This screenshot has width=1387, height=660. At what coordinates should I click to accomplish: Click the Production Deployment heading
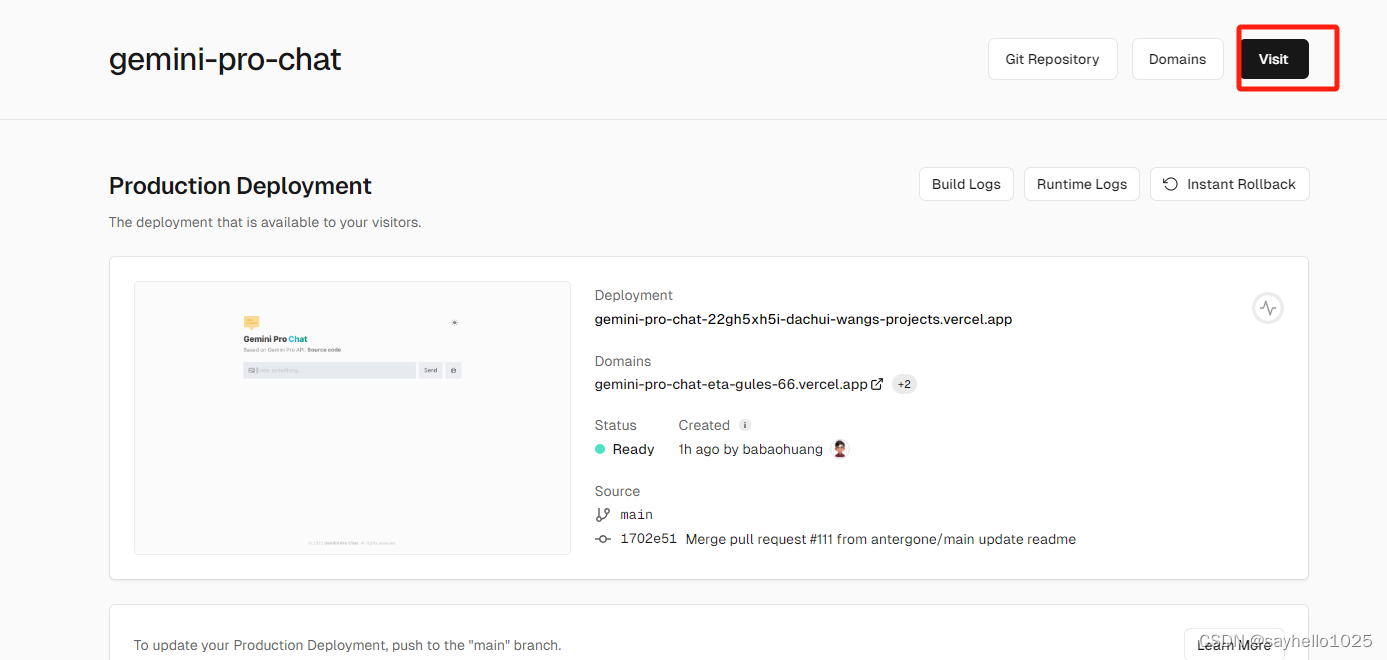tap(240, 186)
